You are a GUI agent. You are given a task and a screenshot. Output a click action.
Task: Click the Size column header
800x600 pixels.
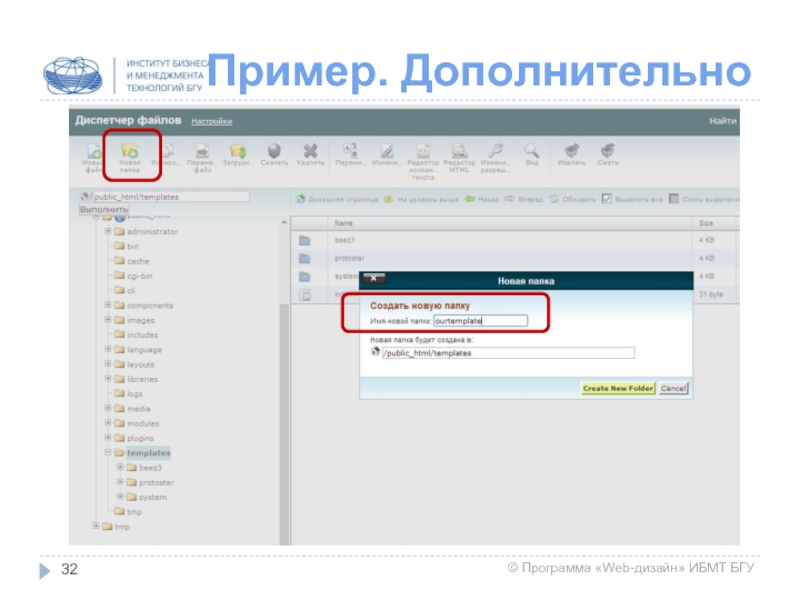pyautogui.click(x=706, y=223)
